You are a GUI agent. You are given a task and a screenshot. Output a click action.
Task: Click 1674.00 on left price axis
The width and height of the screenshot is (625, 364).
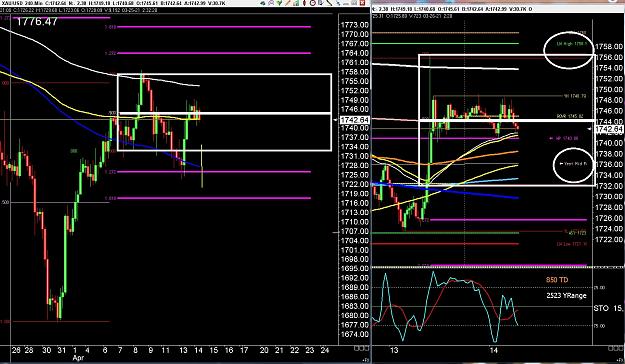(x=354, y=334)
